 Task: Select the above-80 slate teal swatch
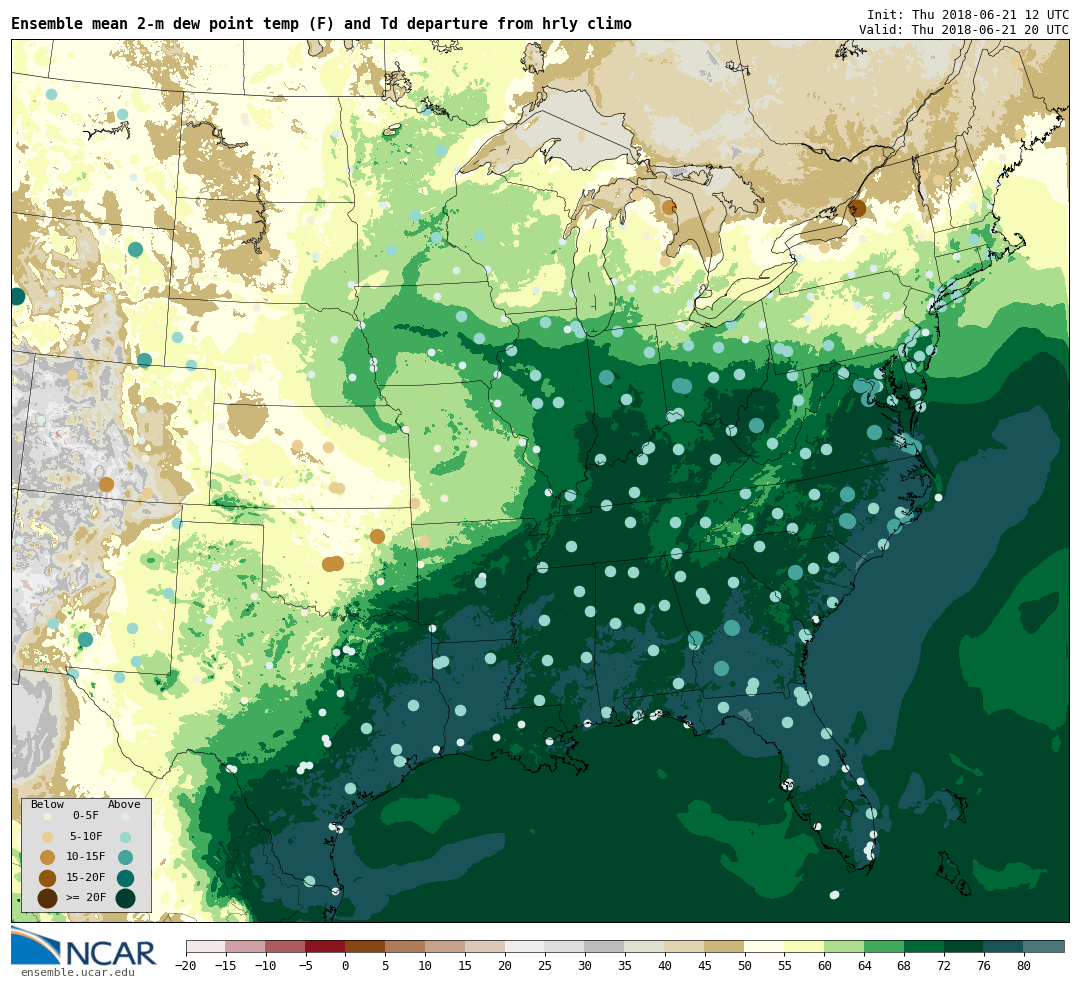[x=1044, y=946]
